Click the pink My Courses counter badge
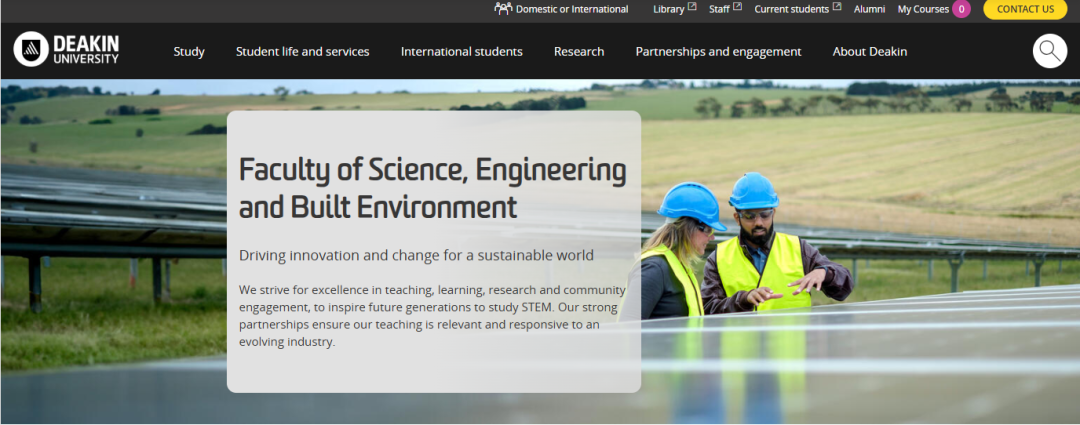The height and width of the screenshot is (425, 1080). [x=962, y=9]
